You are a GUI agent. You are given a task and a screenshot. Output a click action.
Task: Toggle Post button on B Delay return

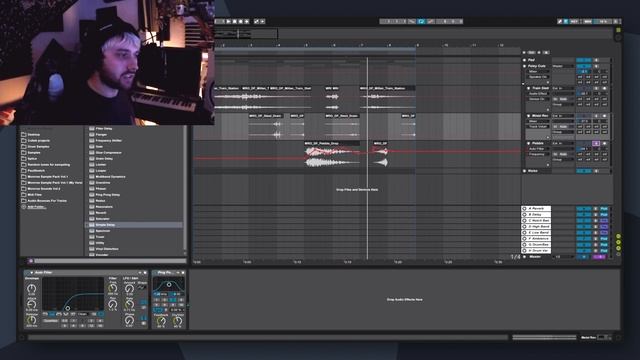click(x=604, y=215)
